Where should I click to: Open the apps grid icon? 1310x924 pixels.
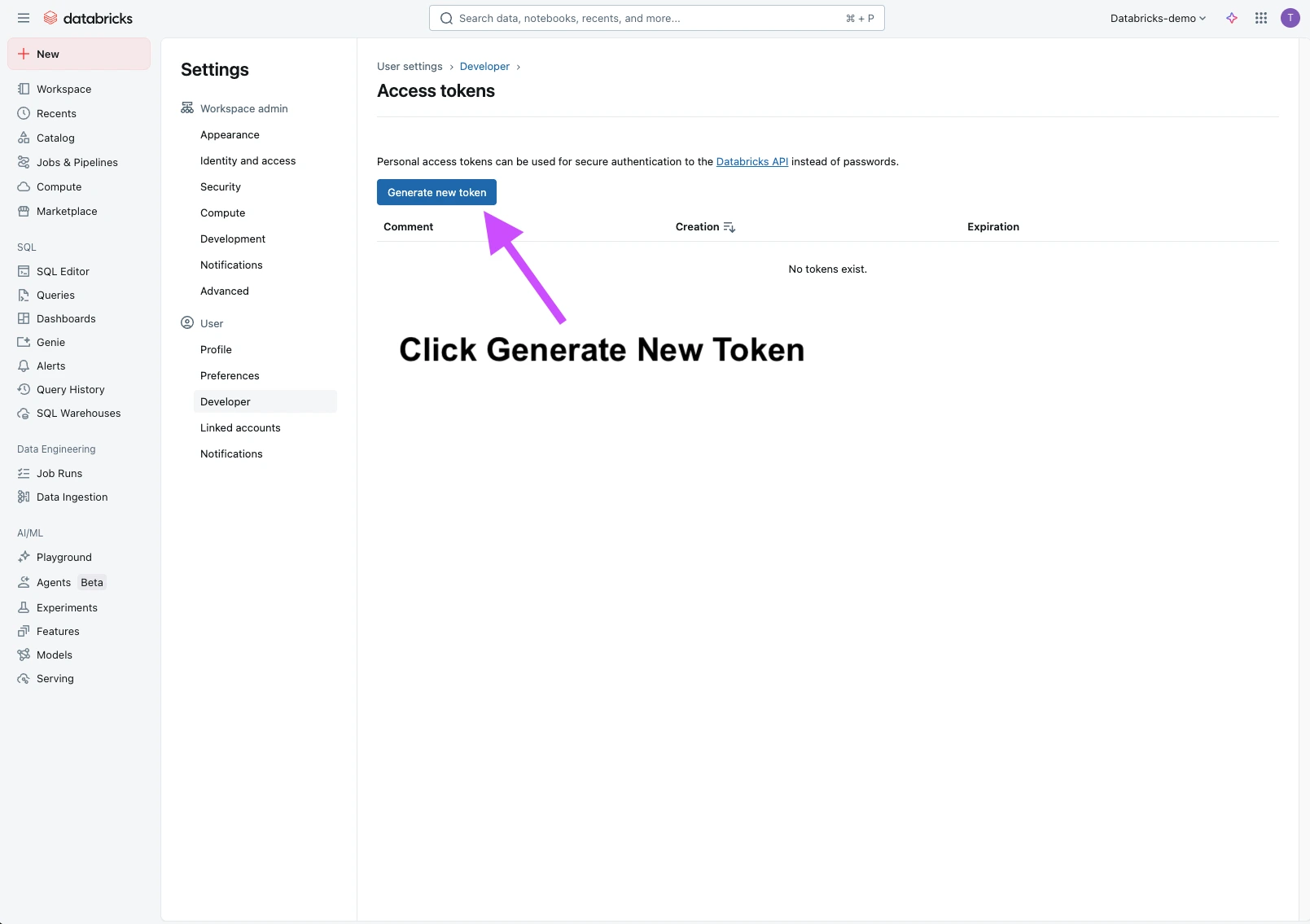[x=1261, y=18]
